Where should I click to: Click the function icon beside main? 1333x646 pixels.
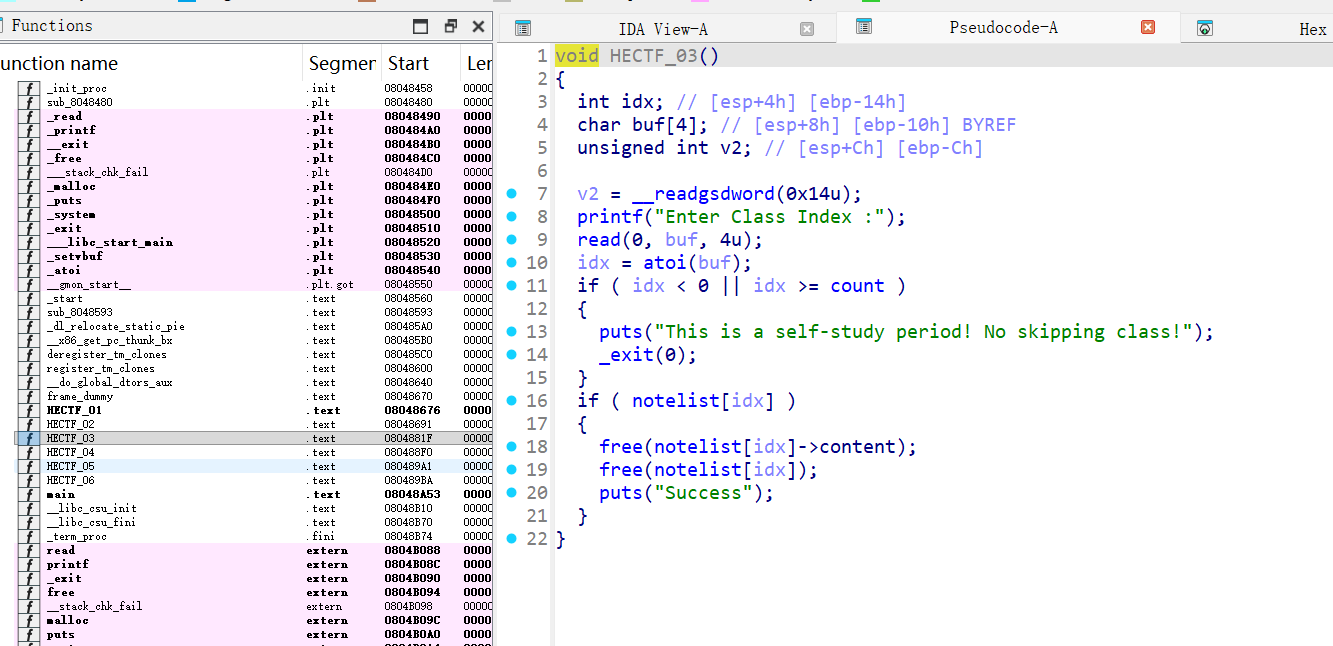(27, 494)
